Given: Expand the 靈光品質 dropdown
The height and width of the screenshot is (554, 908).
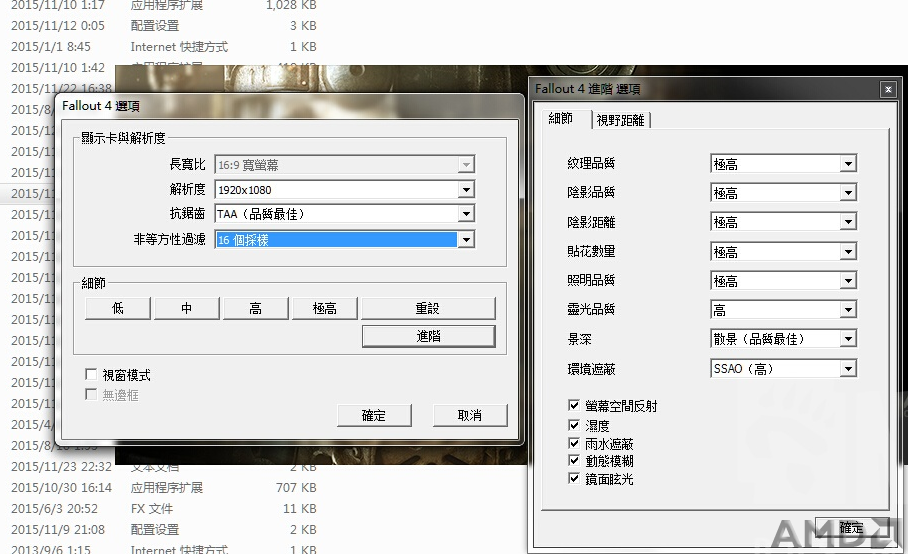Looking at the screenshot, I should 848,310.
